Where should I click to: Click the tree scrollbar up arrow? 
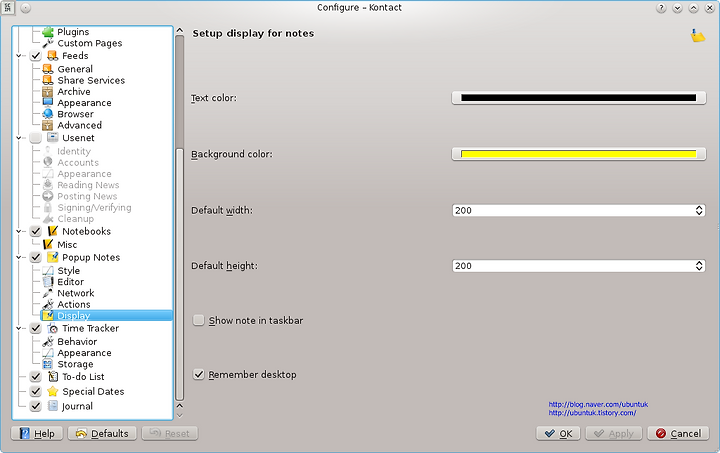pyautogui.click(x=180, y=31)
